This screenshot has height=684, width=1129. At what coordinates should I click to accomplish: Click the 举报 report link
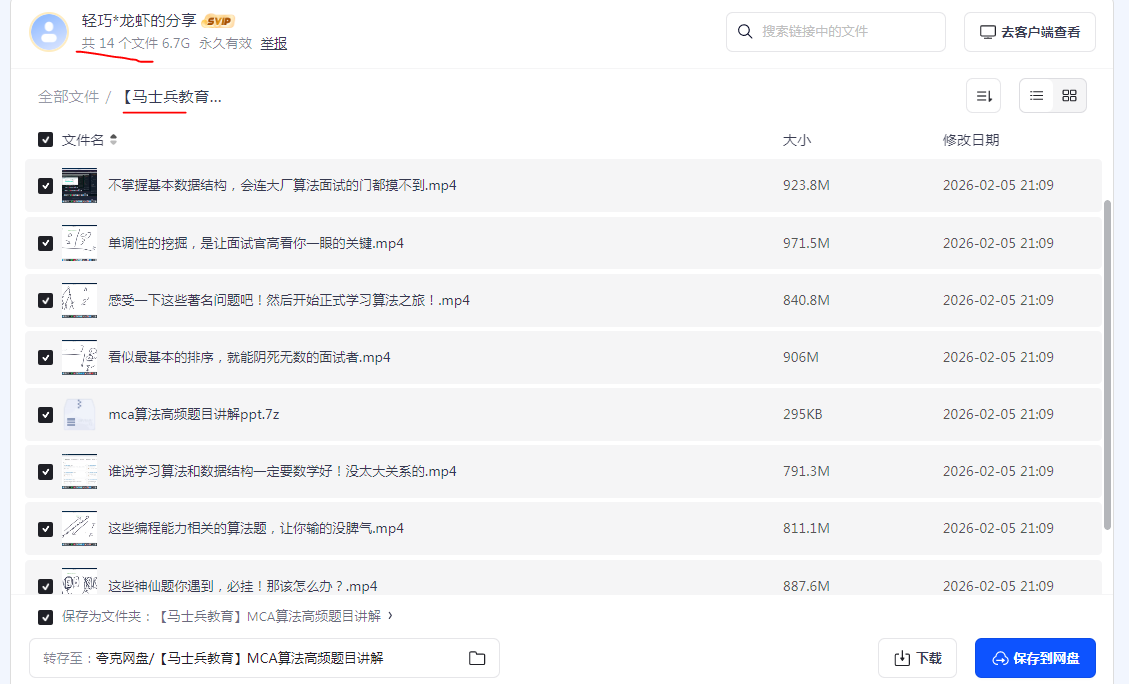(274, 44)
